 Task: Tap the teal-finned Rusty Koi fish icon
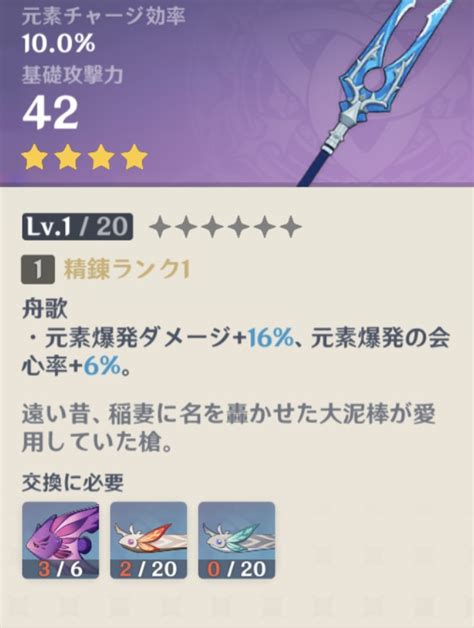click(x=237, y=539)
